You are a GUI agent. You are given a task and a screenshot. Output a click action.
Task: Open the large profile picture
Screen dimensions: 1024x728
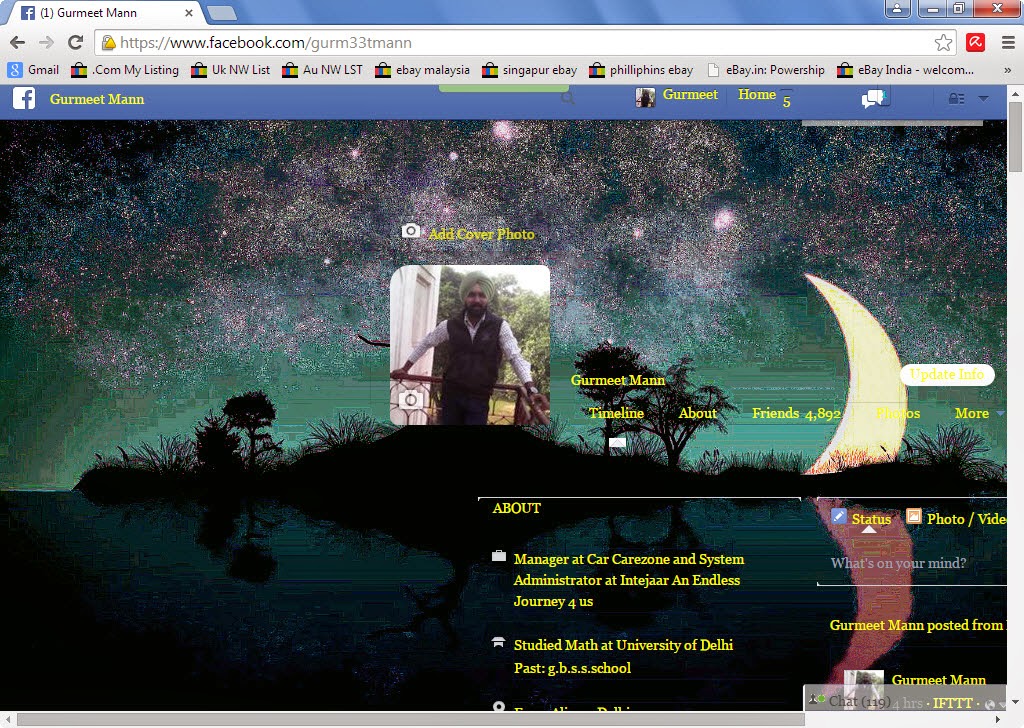470,345
